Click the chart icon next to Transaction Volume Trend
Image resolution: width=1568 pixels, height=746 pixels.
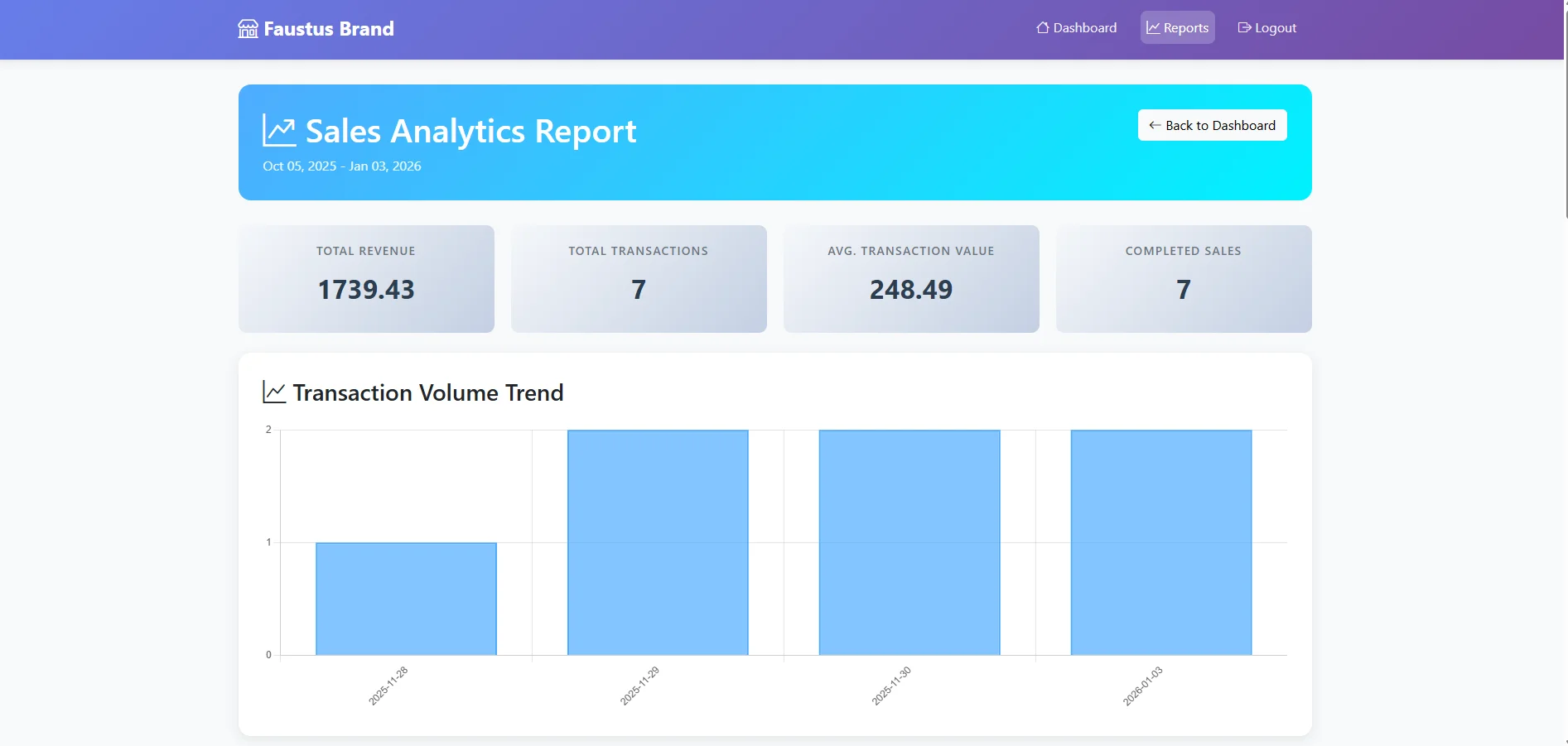[x=273, y=392]
